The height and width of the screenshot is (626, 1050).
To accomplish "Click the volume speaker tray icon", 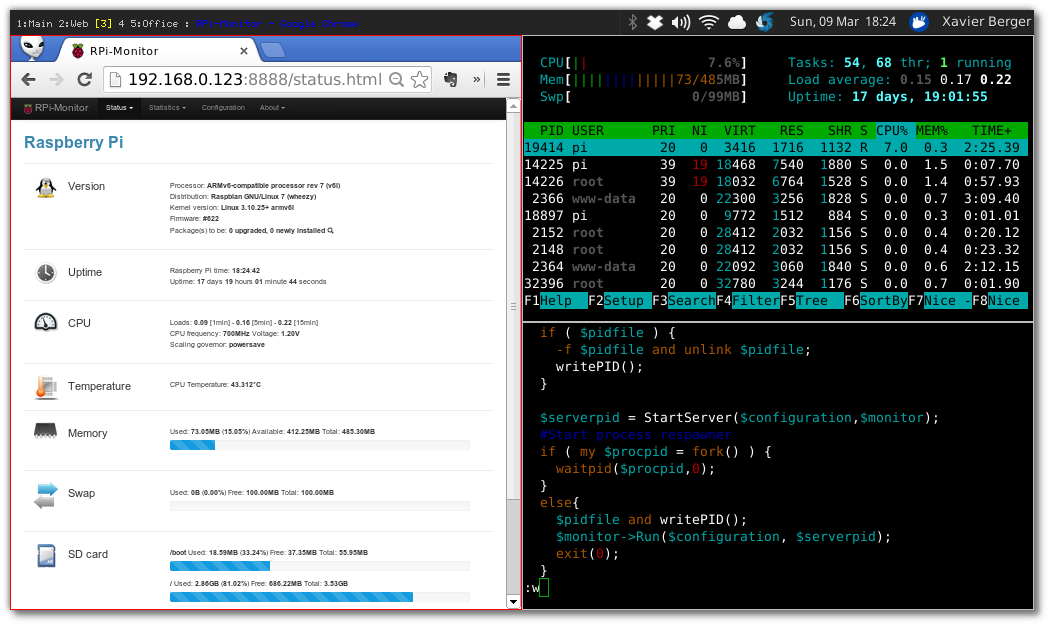I will (680, 23).
